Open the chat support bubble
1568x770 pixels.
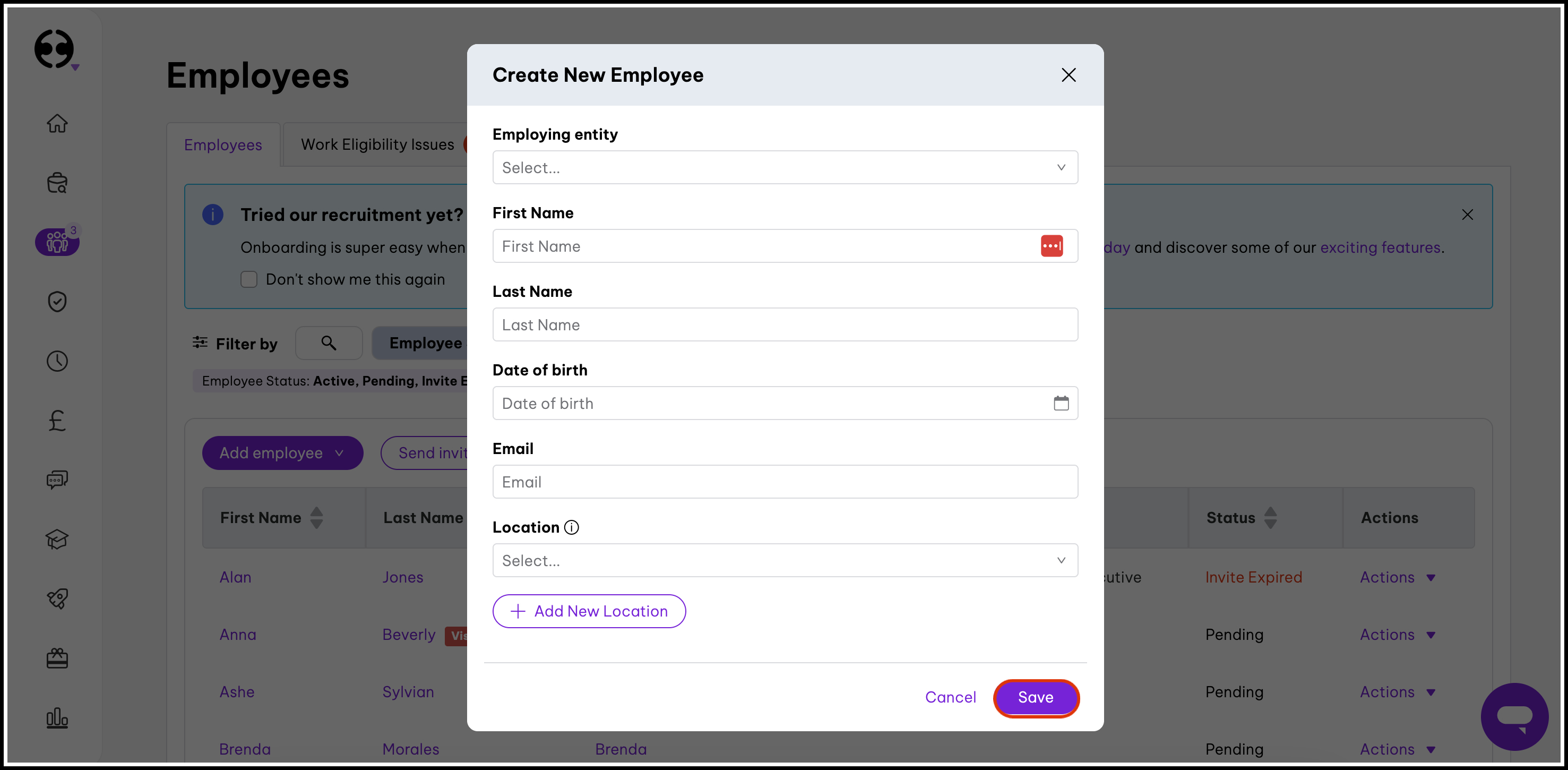pyautogui.click(x=1514, y=716)
